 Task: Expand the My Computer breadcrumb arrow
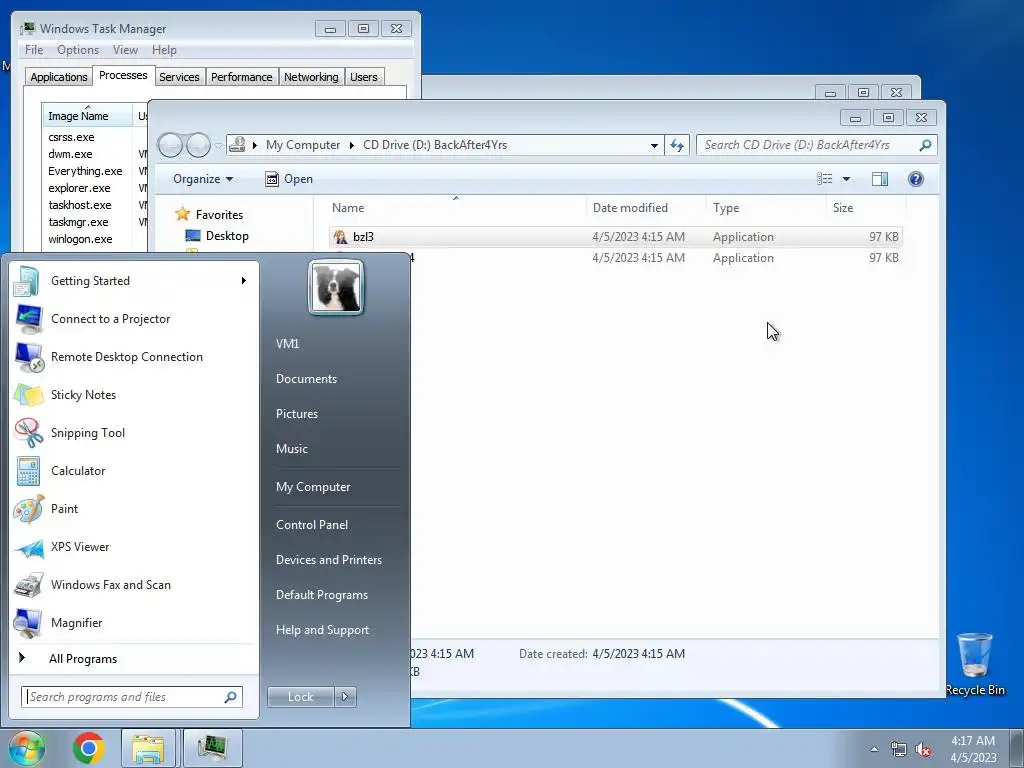pos(351,145)
